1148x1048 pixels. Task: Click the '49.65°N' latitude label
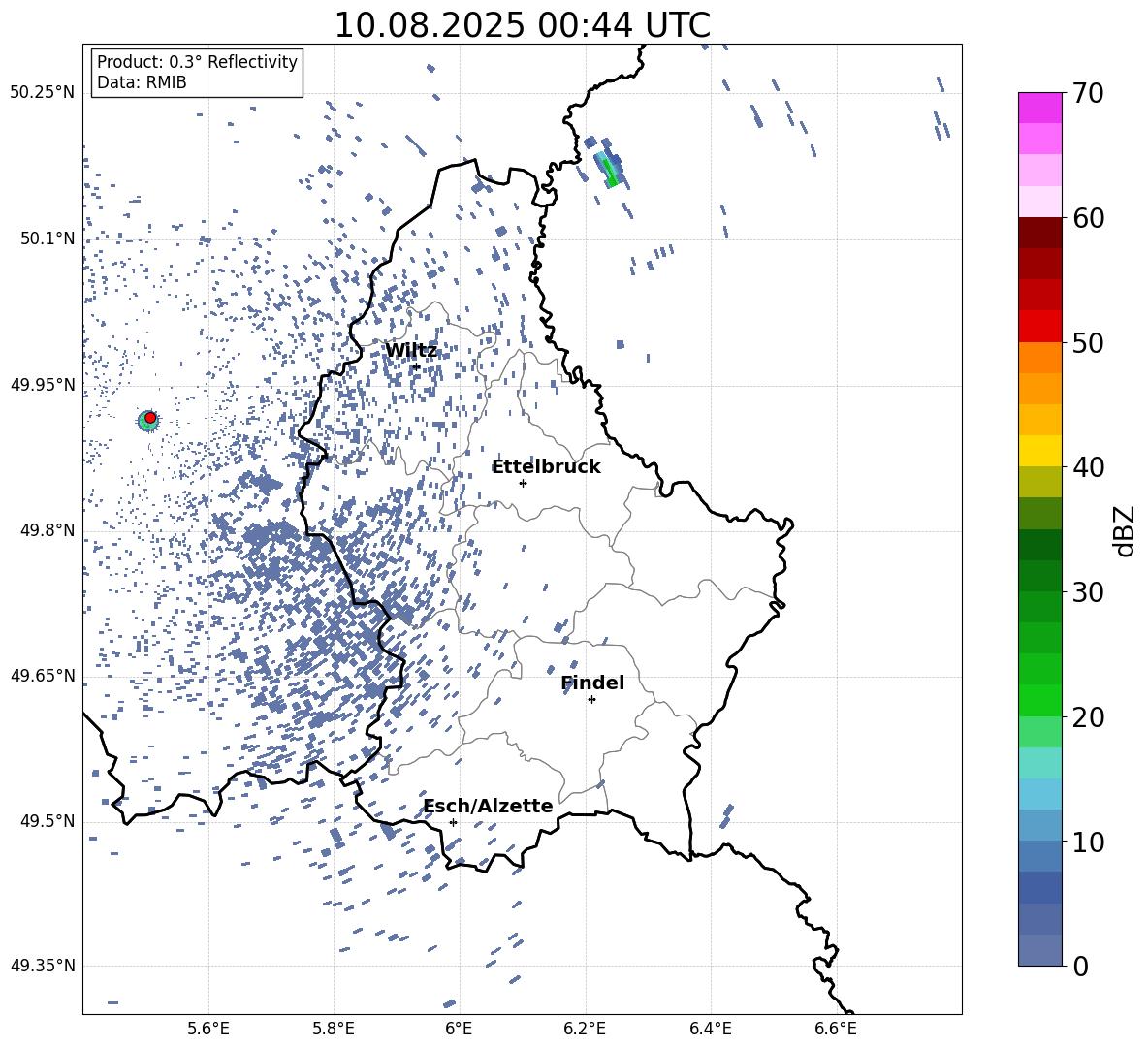pyautogui.click(x=43, y=675)
